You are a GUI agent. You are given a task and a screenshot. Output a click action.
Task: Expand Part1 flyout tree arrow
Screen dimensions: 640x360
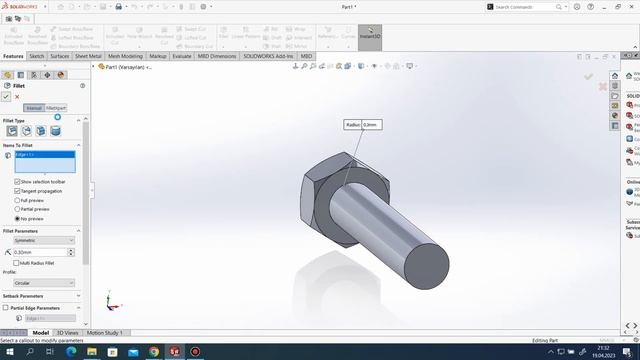[x=93, y=67]
